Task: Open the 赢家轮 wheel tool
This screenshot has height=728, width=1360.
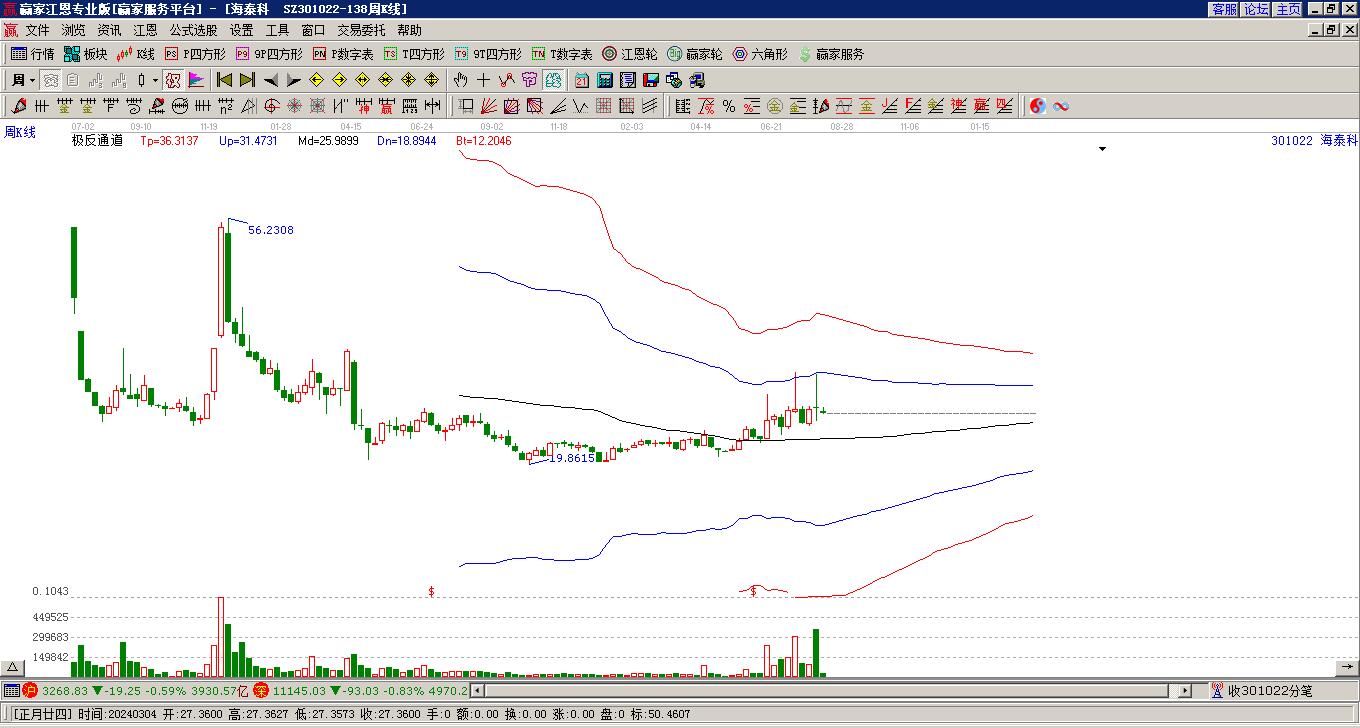Action: tap(695, 54)
